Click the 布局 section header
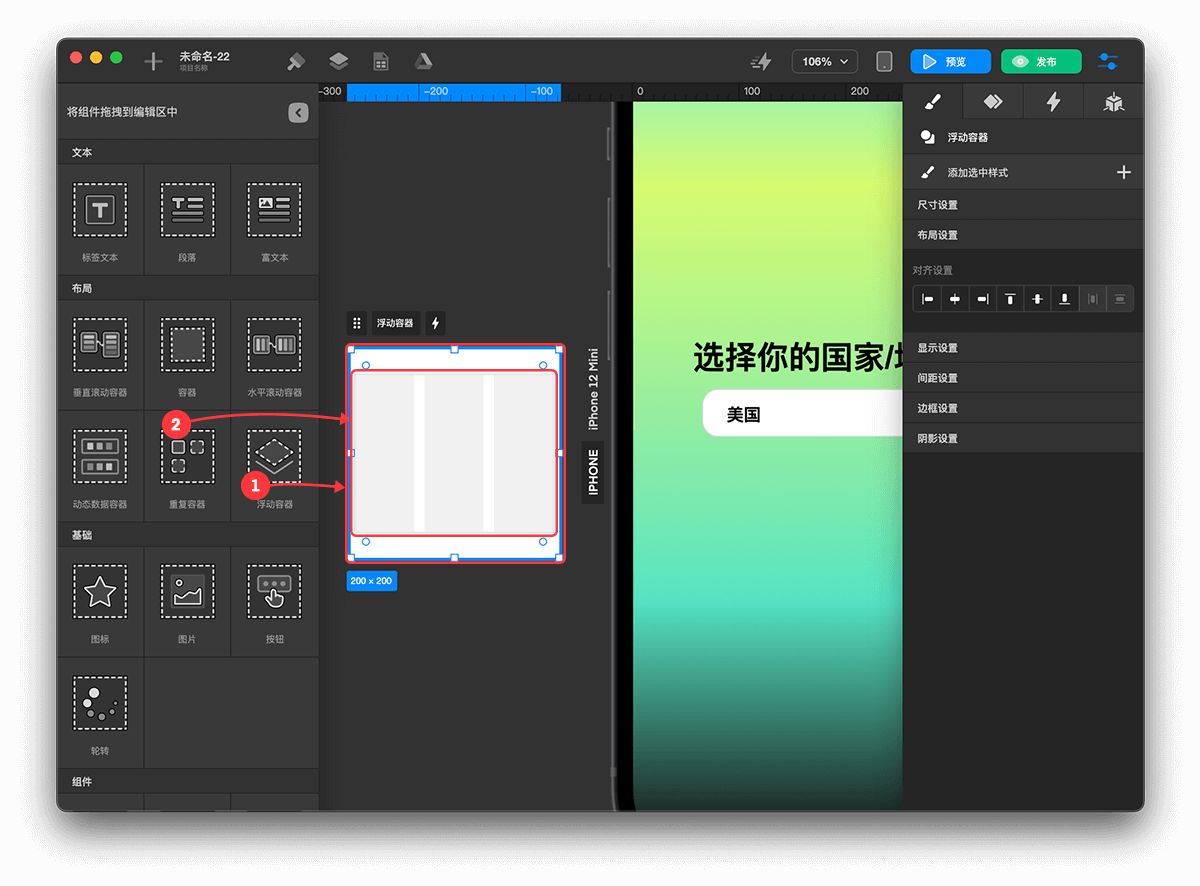Viewport: 1200px width, 886px height. click(82, 288)
